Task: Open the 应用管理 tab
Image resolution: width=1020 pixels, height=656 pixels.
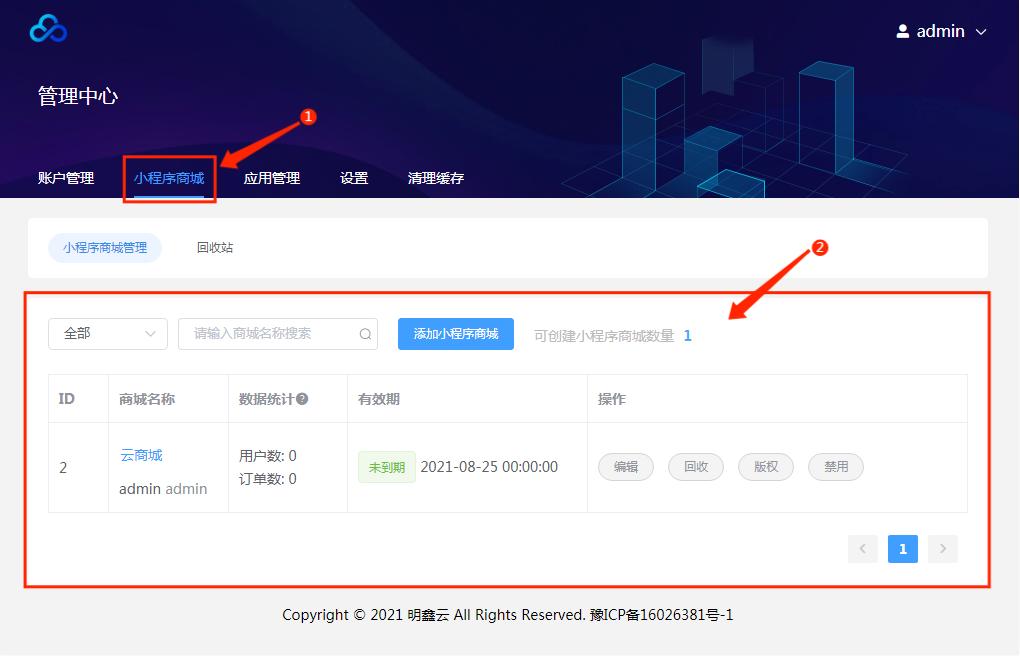Action: 272,178
